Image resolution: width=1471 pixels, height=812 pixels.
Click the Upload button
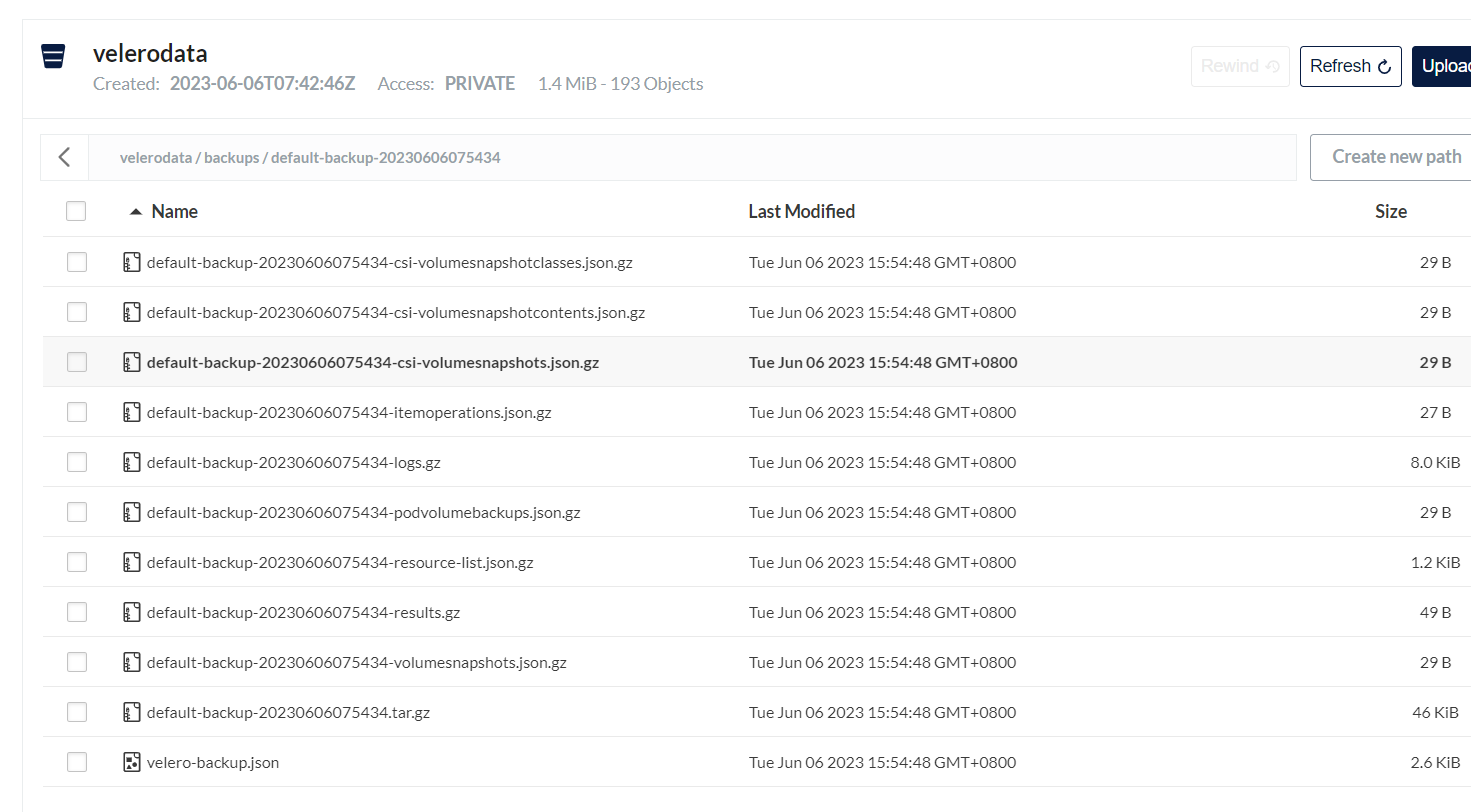pos(1441,66)
